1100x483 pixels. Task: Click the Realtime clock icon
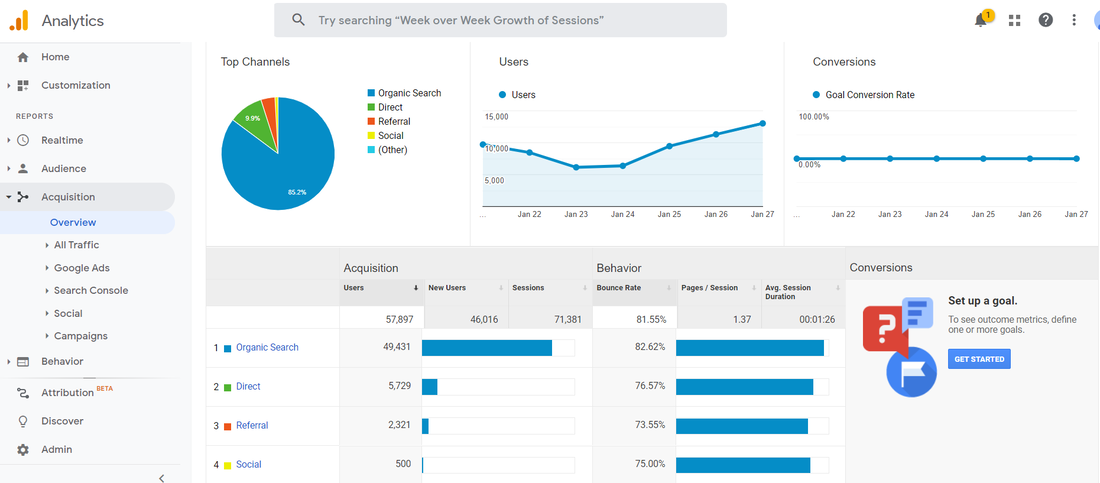(x=23, y=140)
